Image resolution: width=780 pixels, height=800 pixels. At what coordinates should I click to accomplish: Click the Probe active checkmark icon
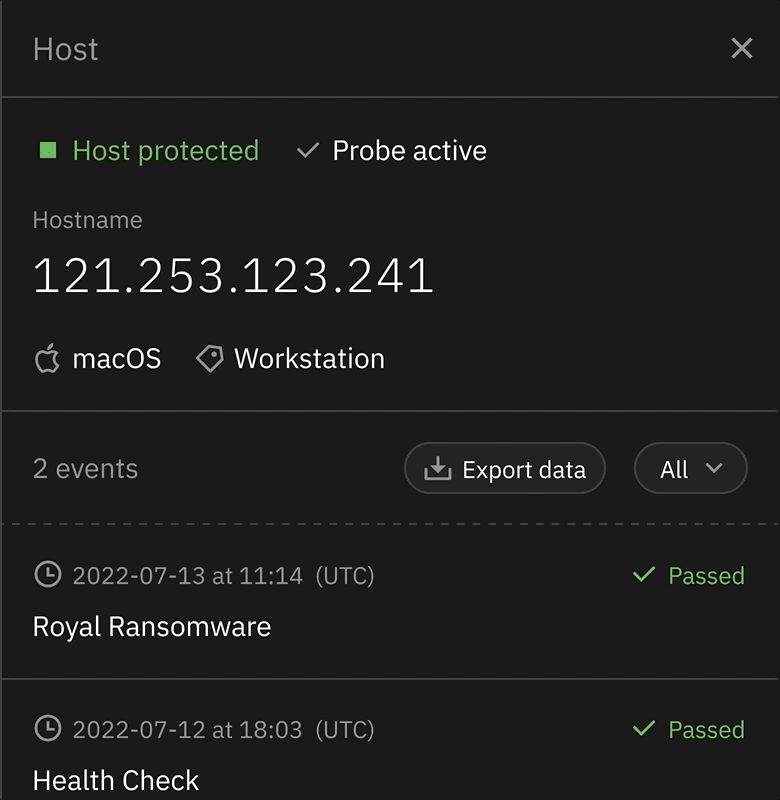point(308,151)
